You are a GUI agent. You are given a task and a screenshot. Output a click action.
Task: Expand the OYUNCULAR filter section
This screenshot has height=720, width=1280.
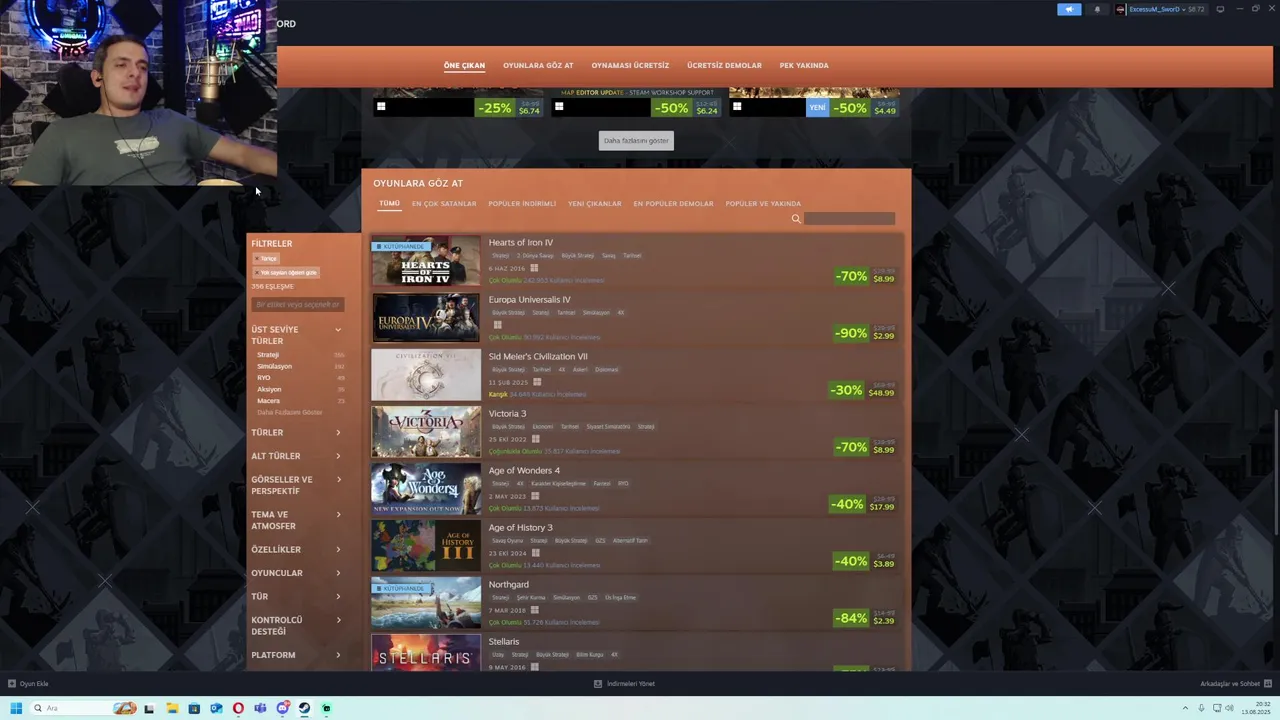coord(296,573)
